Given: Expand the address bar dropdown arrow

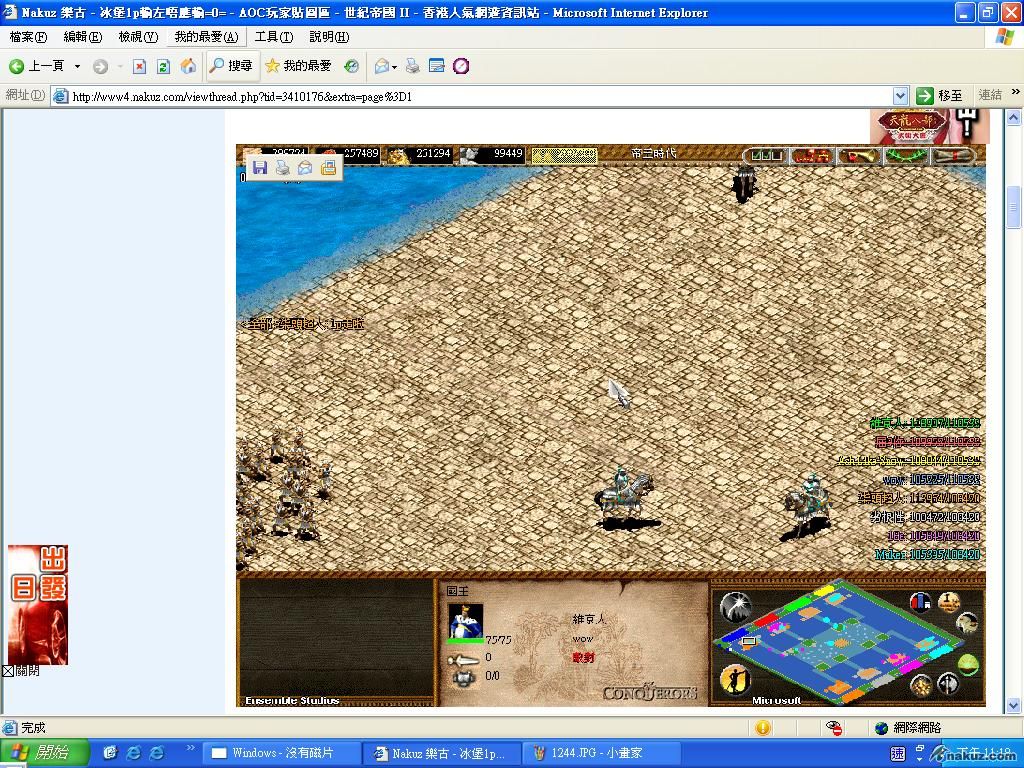Looking at the screenshot, I should pyautogui.click(x=900, y=97).
